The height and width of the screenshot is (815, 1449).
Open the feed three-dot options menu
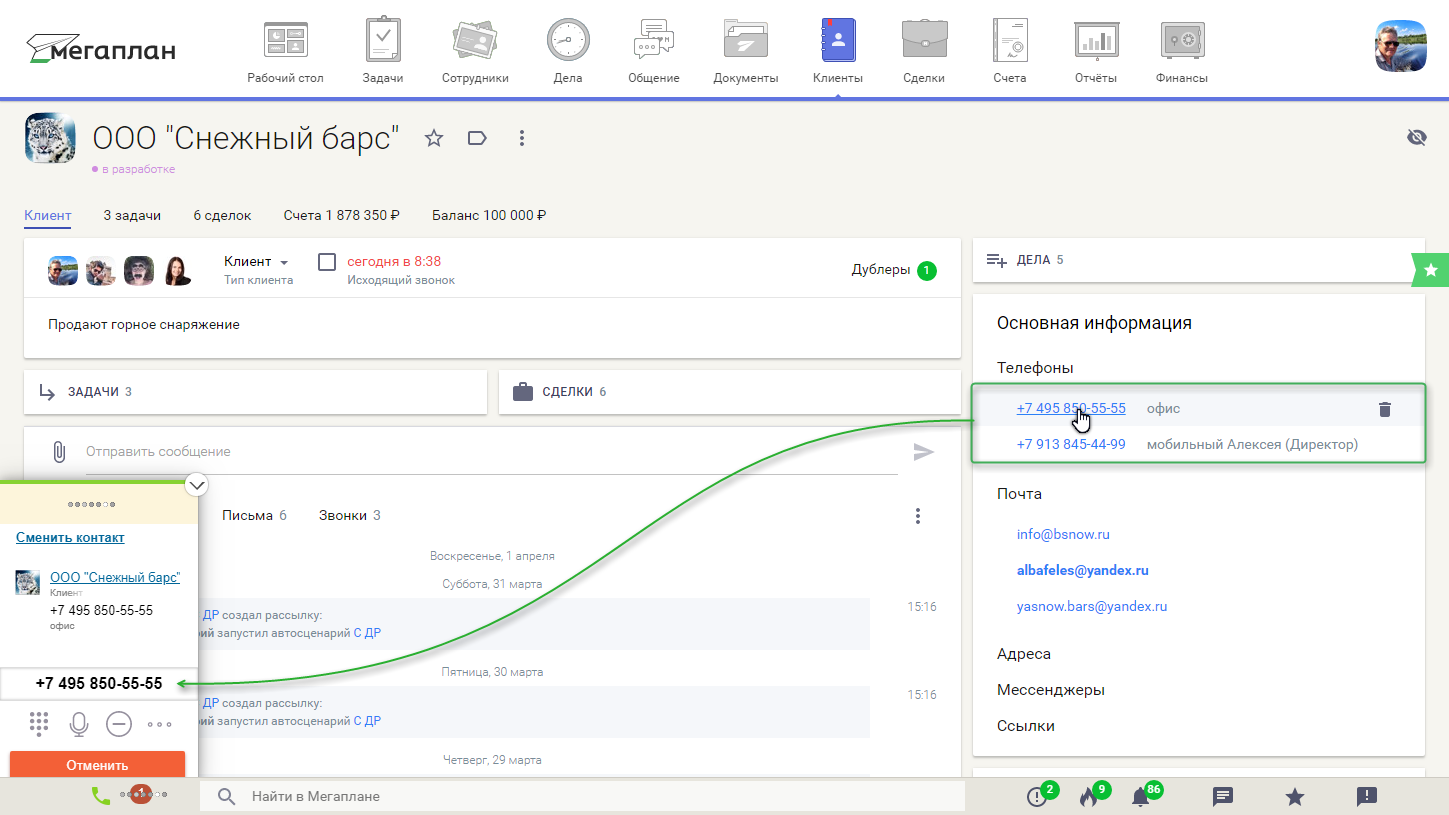click(918, 516)
